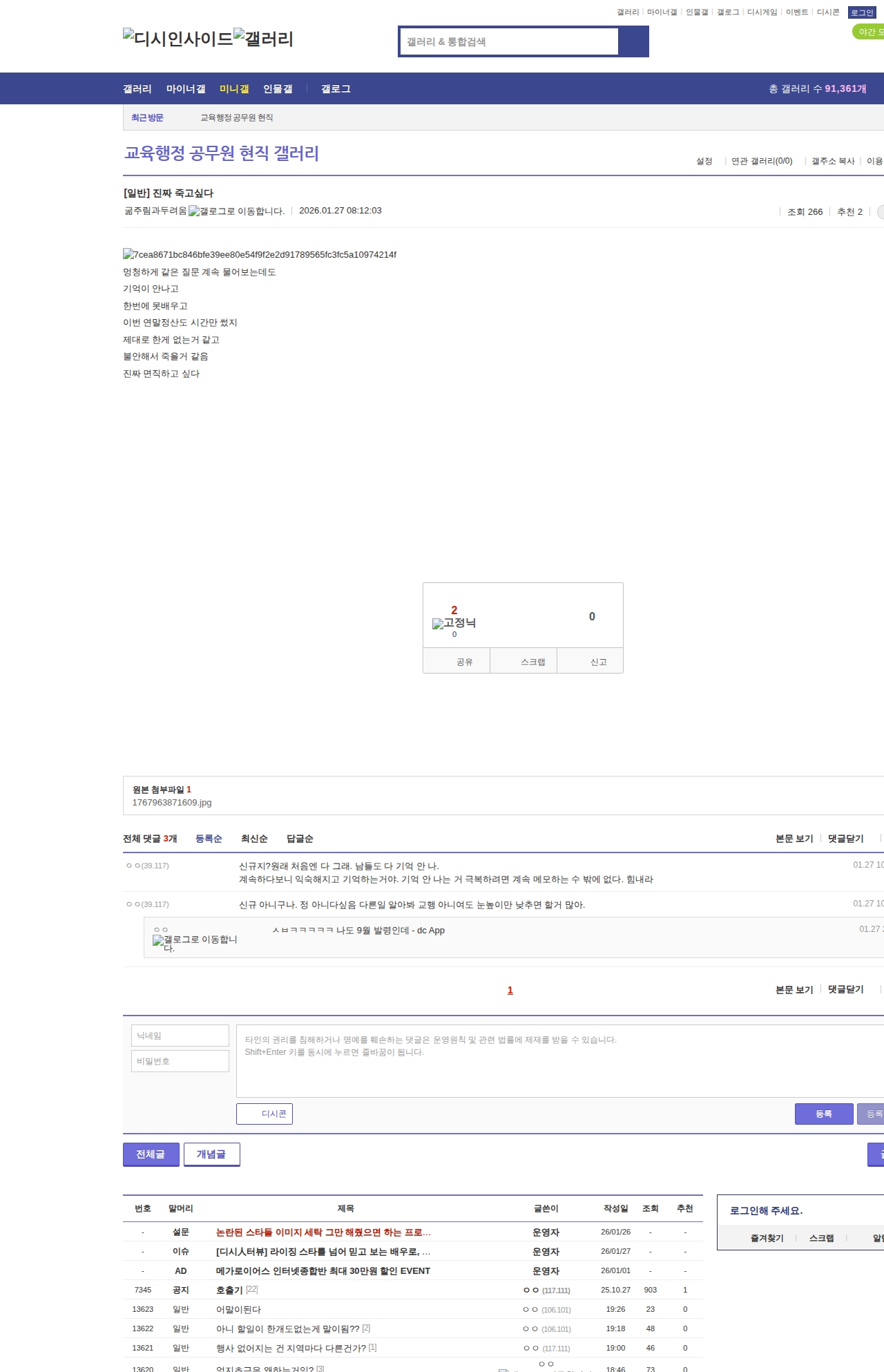Click the post date 2026.01.27 08:12:03
The height and width of the screenshot is (1372, 884).
(x=340, y=211)
